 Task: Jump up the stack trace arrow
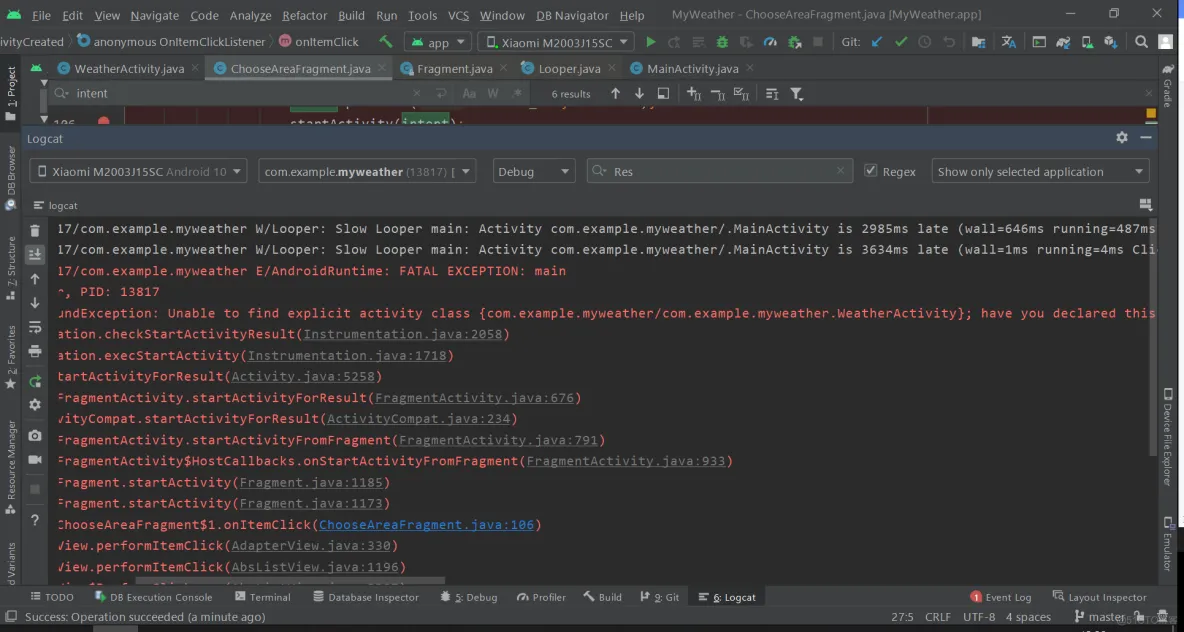35,279
